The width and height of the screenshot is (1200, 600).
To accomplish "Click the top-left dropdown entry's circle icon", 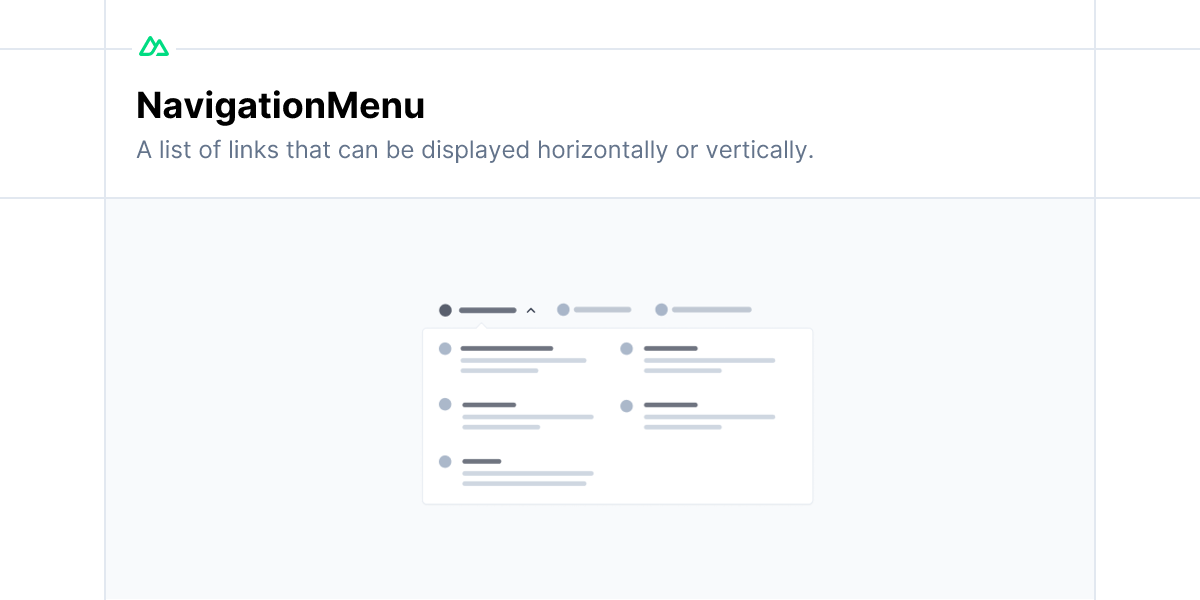I will point(445,349).
